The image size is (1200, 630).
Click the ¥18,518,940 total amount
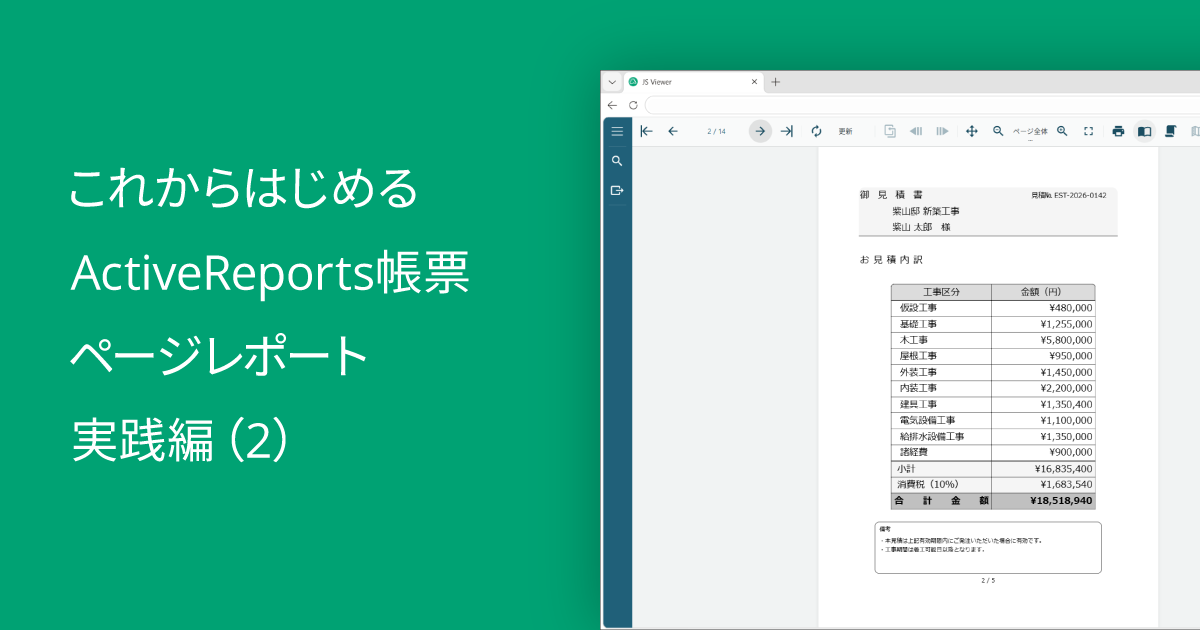1062,500
